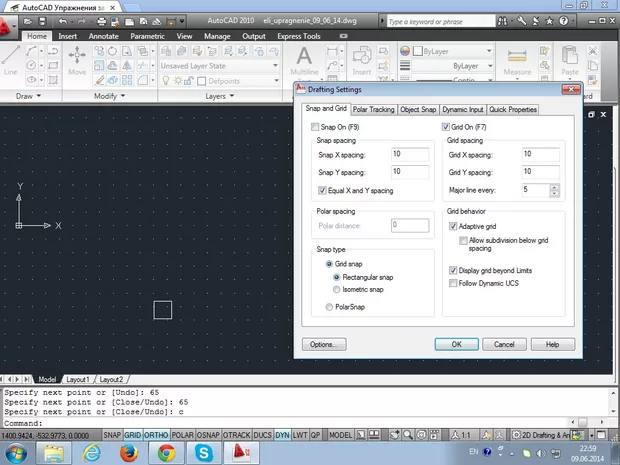
Task: Uncheck Display grid beyond Limits
Action: pos(452,270)
